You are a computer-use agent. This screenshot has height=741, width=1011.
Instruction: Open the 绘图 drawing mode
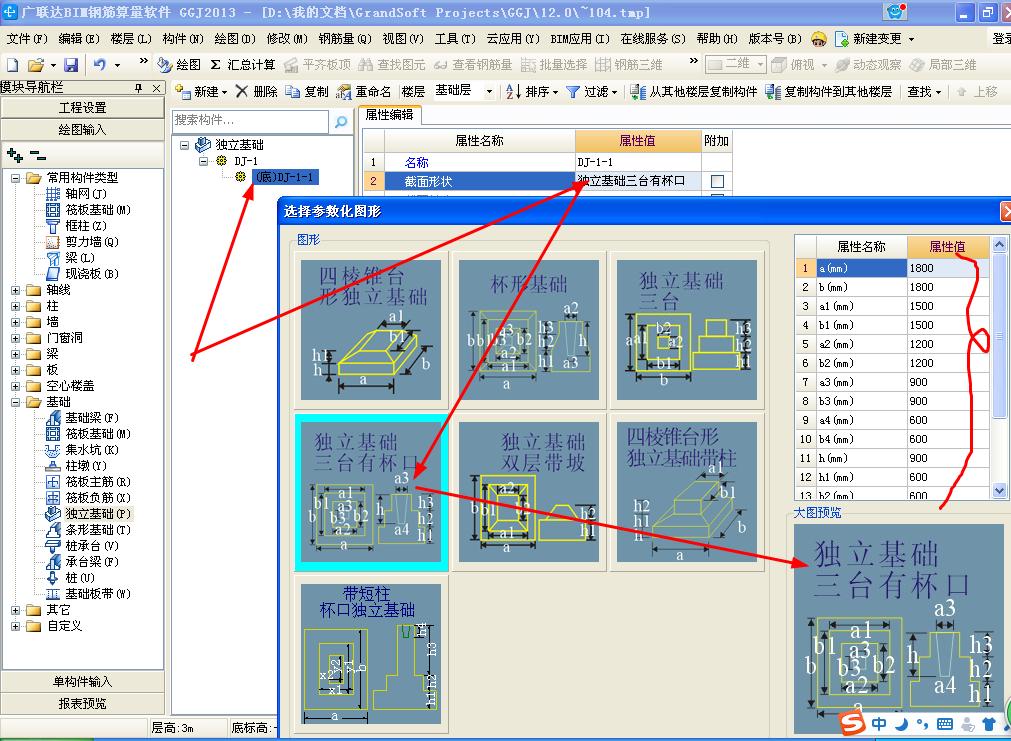[x=179, y=64]
